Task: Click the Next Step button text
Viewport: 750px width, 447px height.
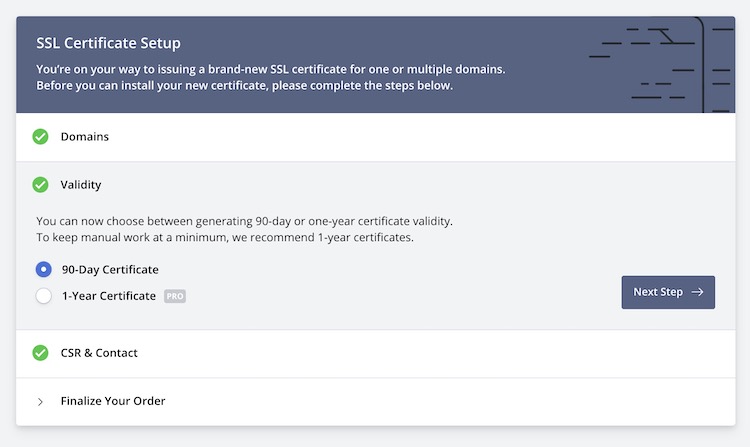Action: click(x=658, y=292)
